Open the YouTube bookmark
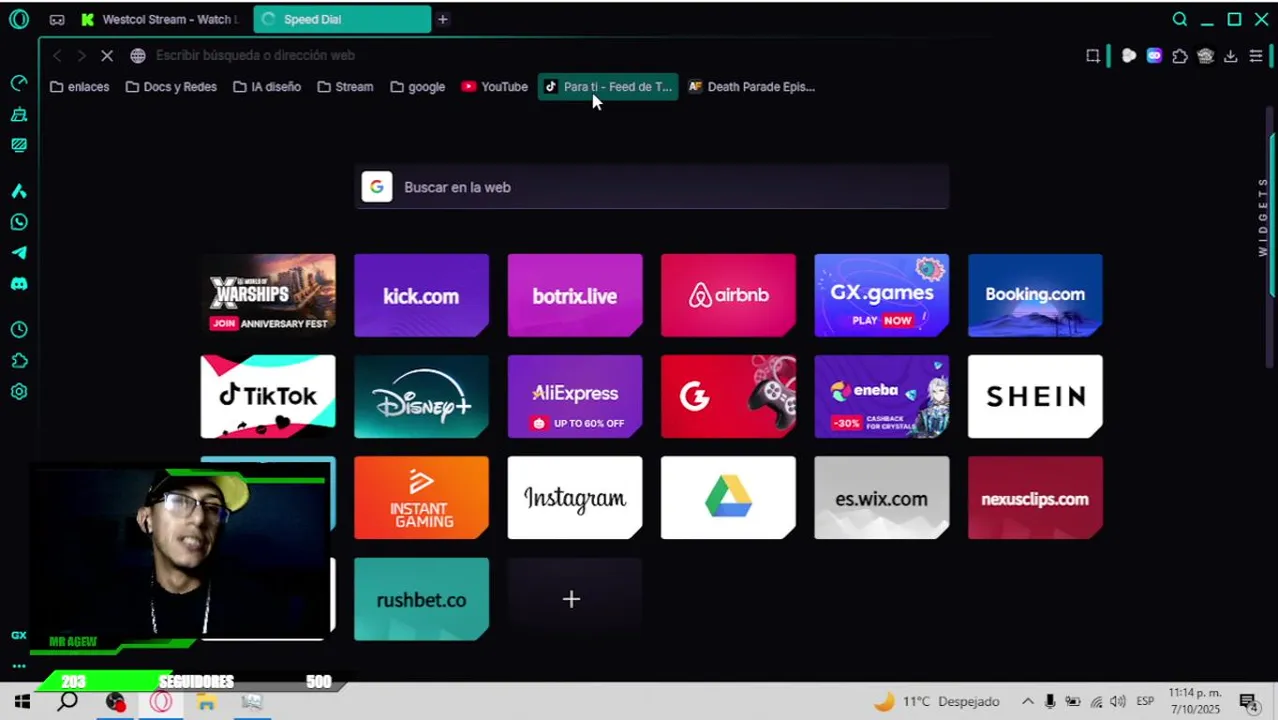This screenshot has width=1278, height=720. click(x=495, y=87)
